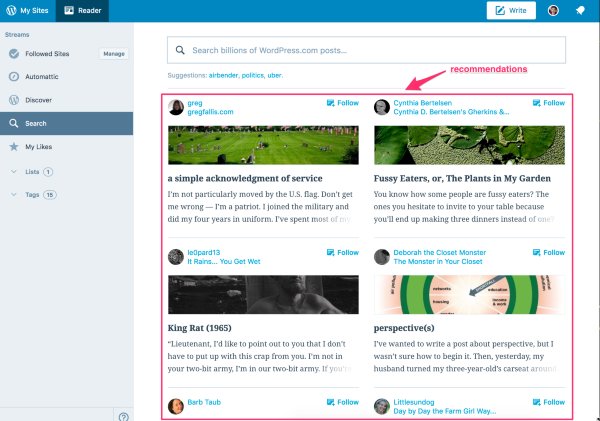Image resolution: width=600 pixels, height=421 pixels.
Task: Focus the WordPress.com posts search field
Action: tap(366, 50)
